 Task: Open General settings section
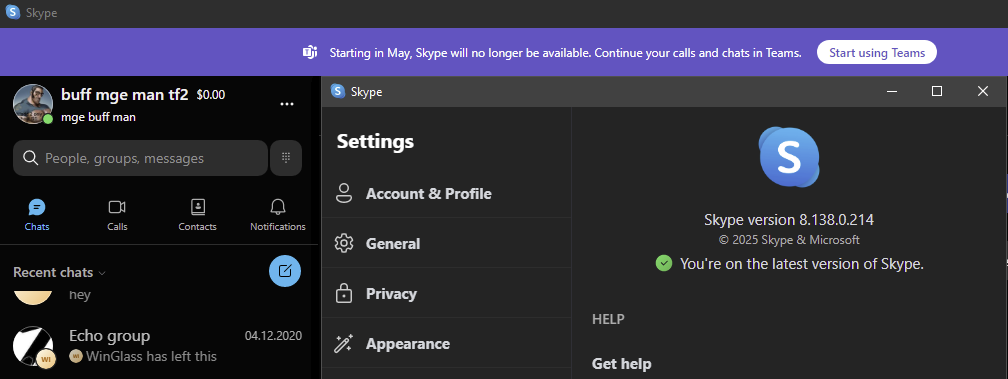pos(446,243)
